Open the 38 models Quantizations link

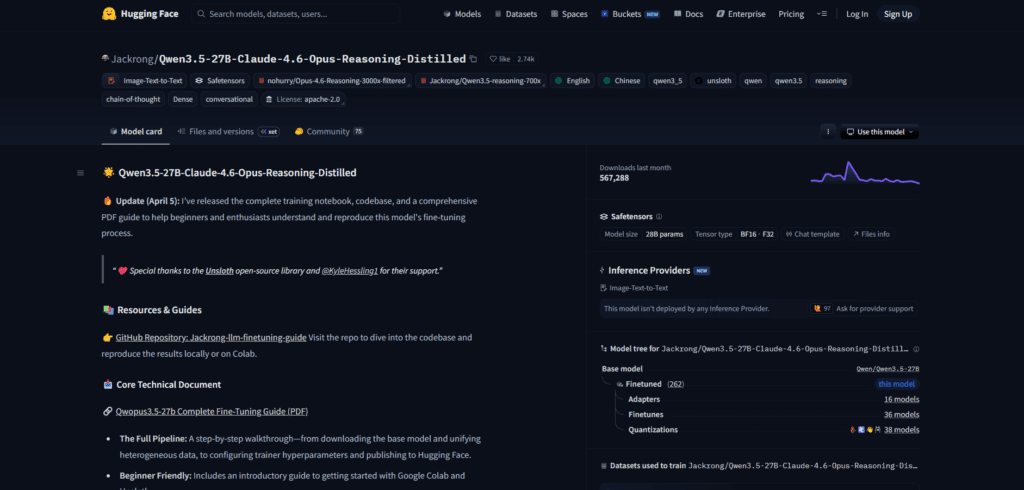pyautogui.click(x=902, y=430)
